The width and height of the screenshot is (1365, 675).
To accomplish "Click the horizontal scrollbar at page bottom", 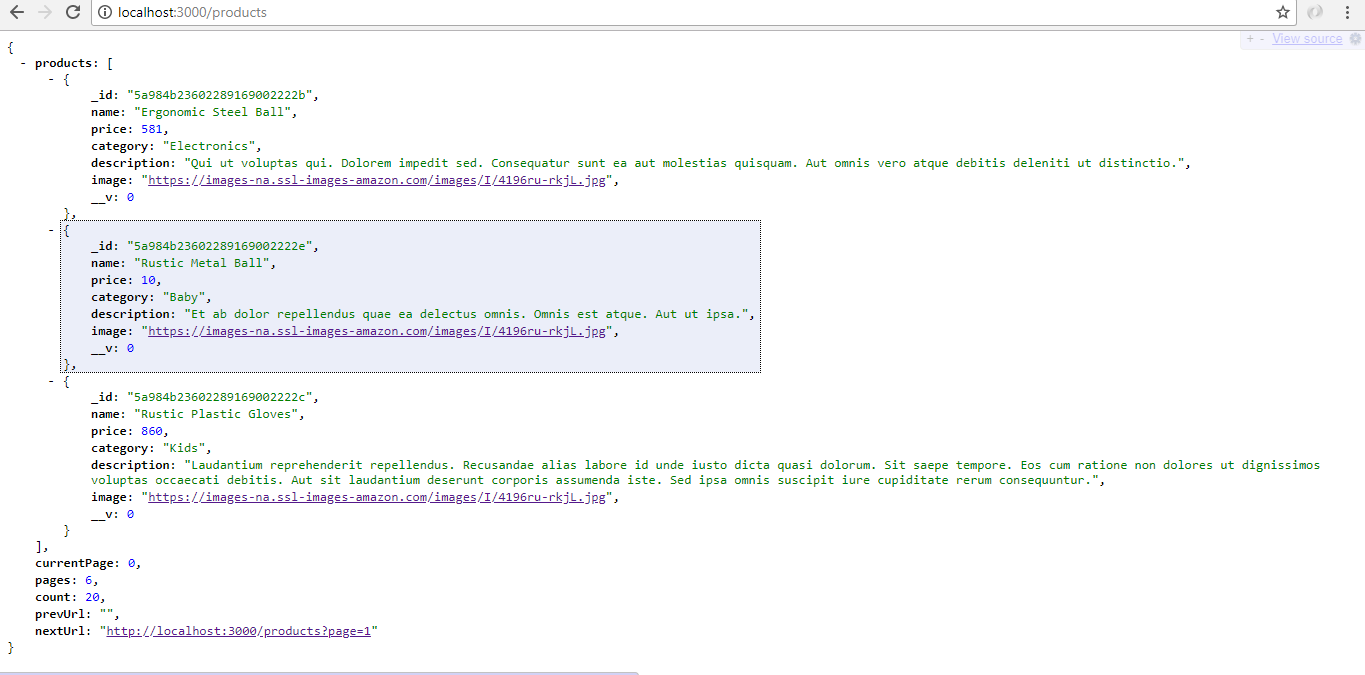I will 320,670.
